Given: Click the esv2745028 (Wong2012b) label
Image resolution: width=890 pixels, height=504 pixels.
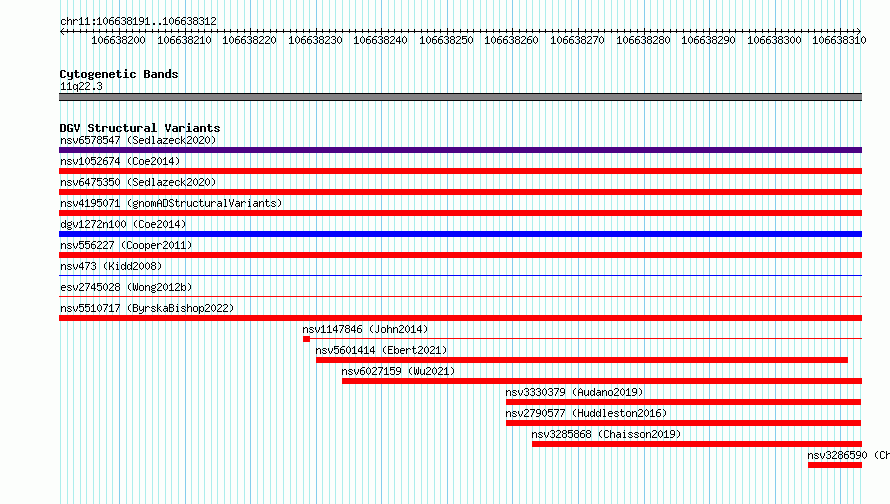Looking at the screenshot, I should click(126, 287).
